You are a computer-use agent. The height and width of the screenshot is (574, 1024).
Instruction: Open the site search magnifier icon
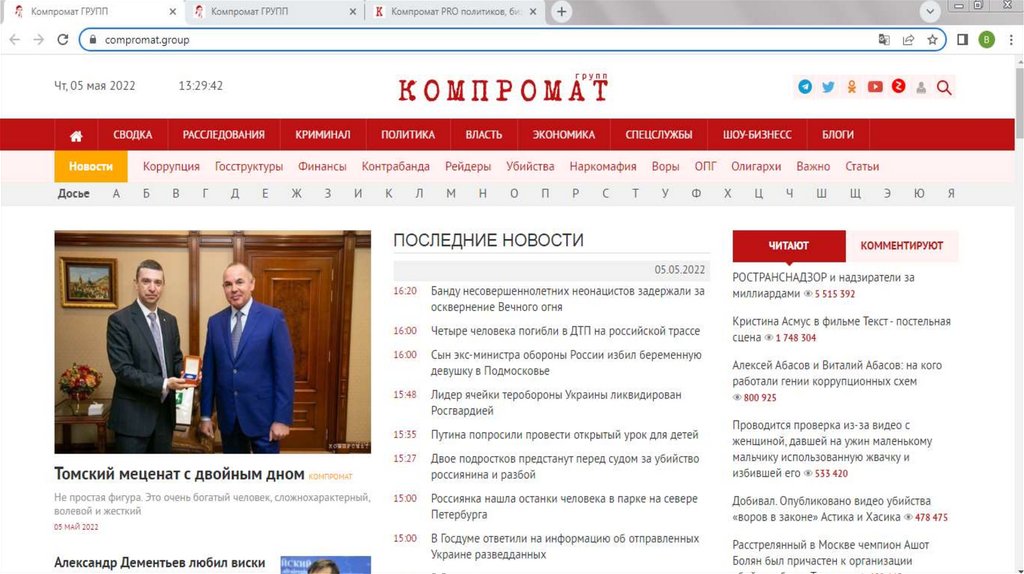pos(944,87)
